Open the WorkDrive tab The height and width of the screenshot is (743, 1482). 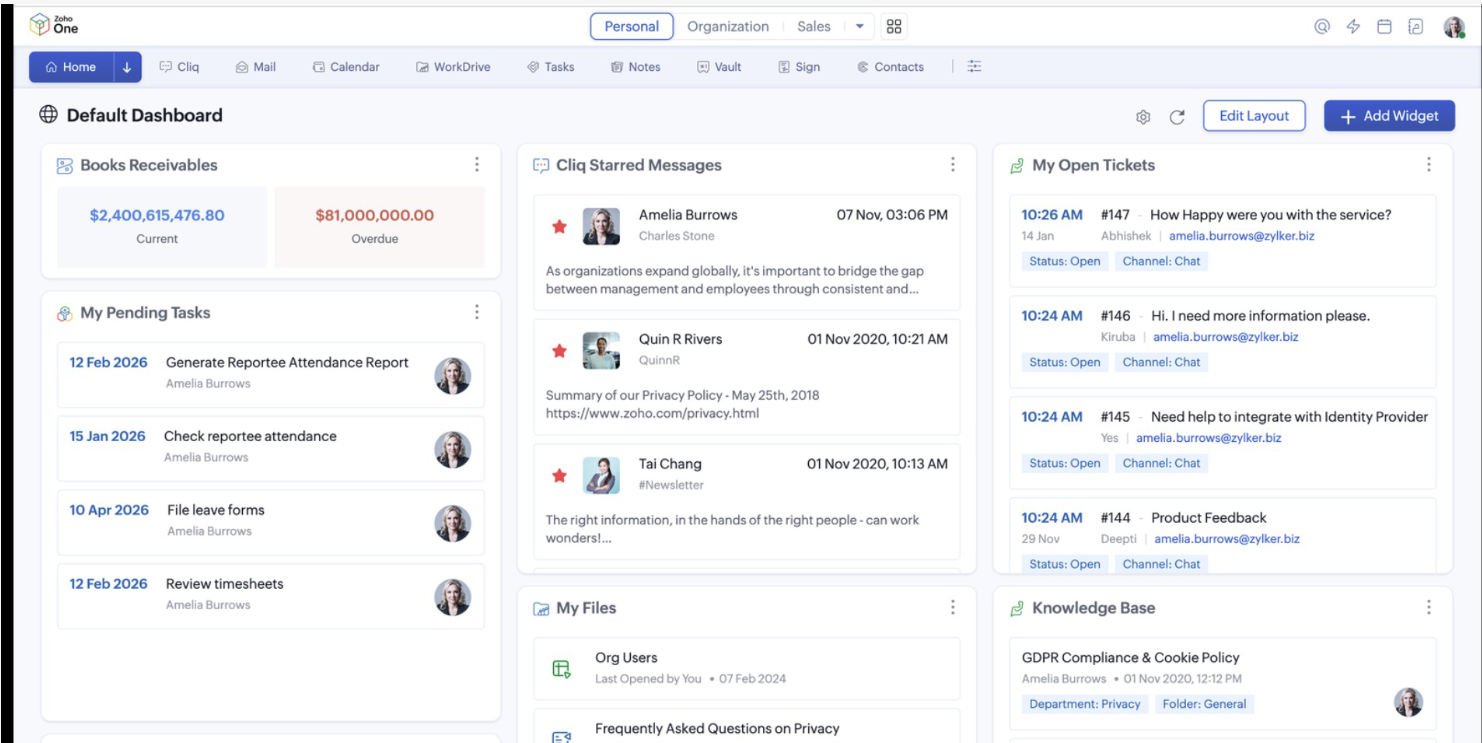point(453,67)
